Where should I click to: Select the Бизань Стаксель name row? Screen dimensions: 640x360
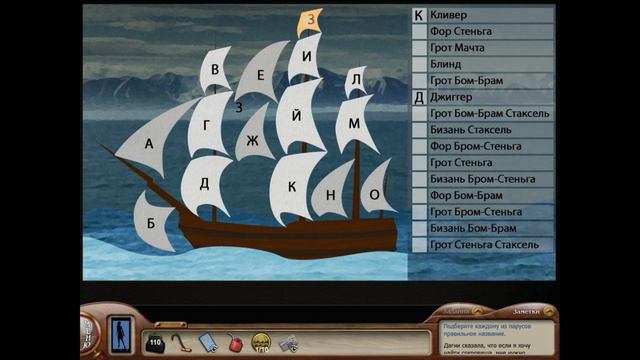(x=491, y=130)
